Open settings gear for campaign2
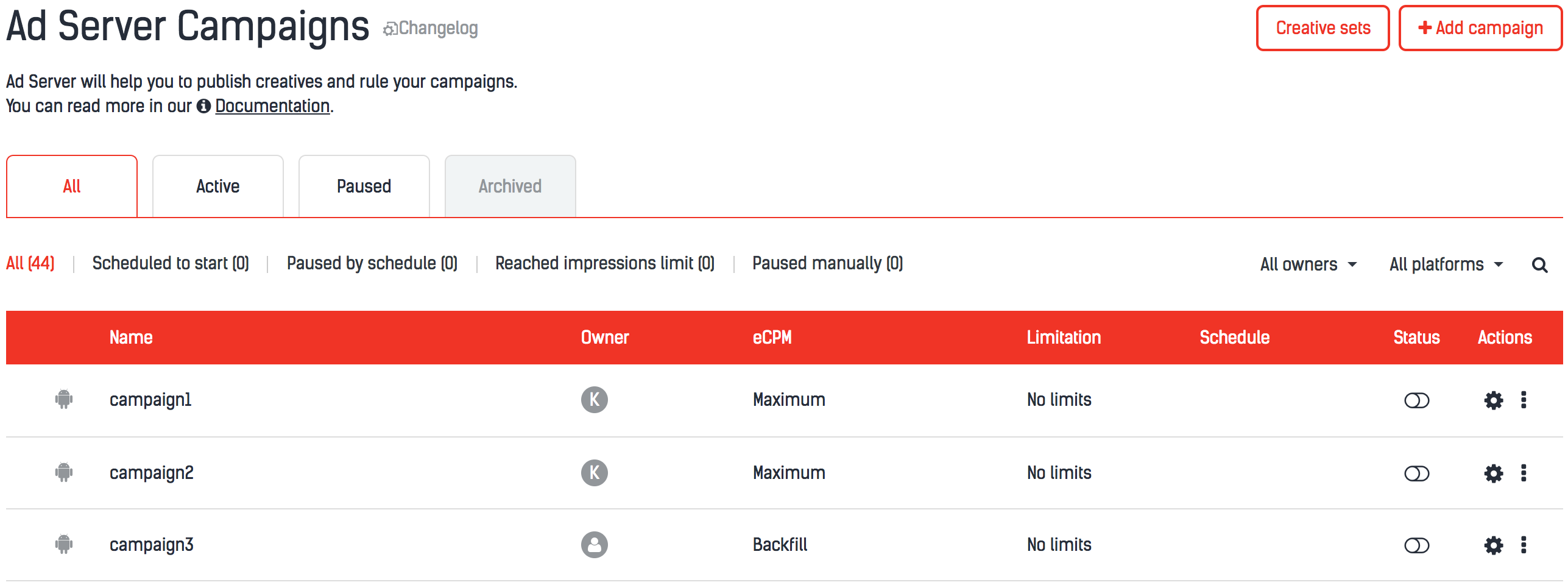This screenshot has height=585, width=1568. pos(1492,473)
